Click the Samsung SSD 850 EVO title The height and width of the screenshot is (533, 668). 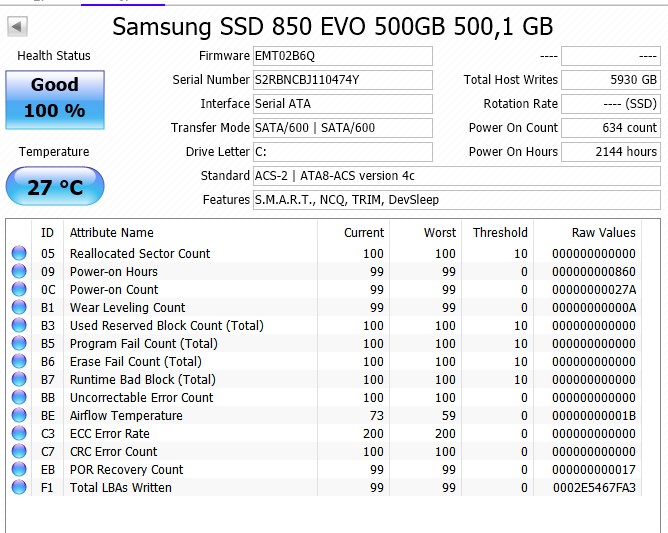coord(333,26)
